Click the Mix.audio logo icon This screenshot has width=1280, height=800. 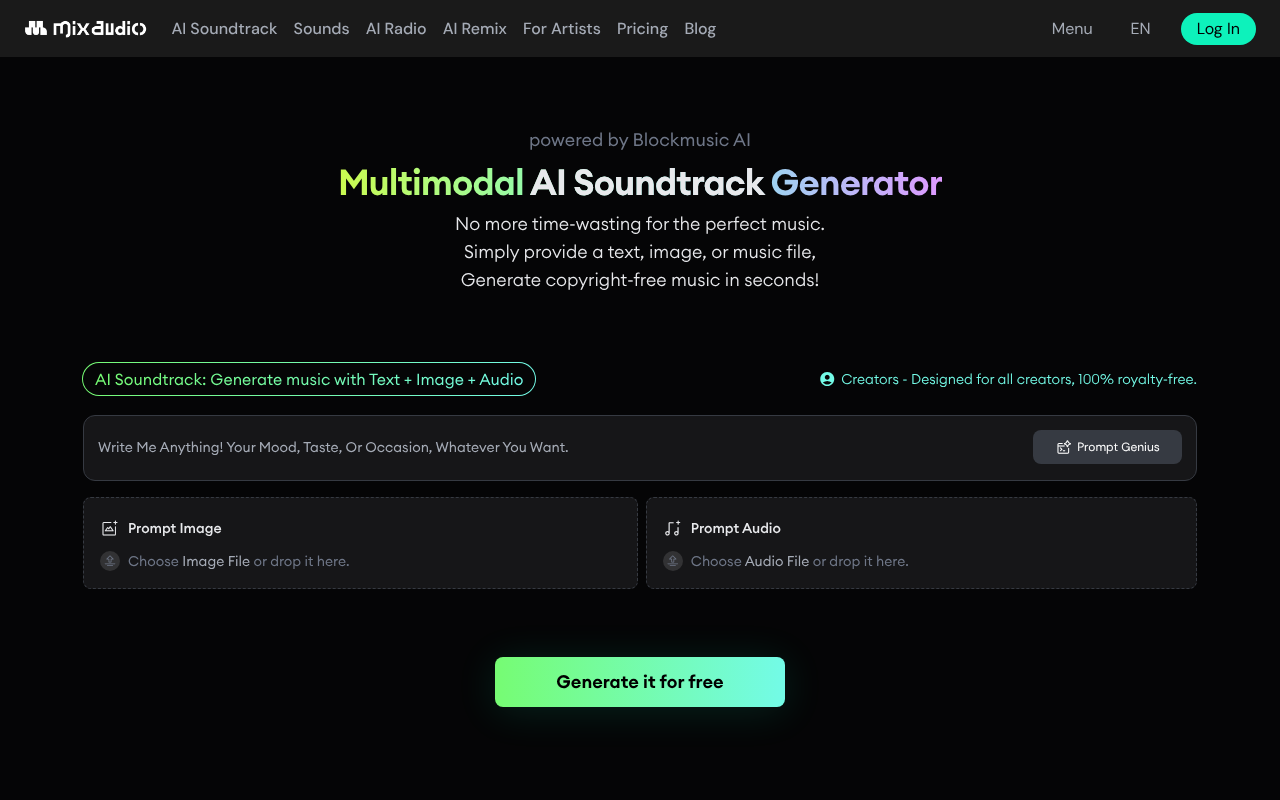tap(36, 28)
